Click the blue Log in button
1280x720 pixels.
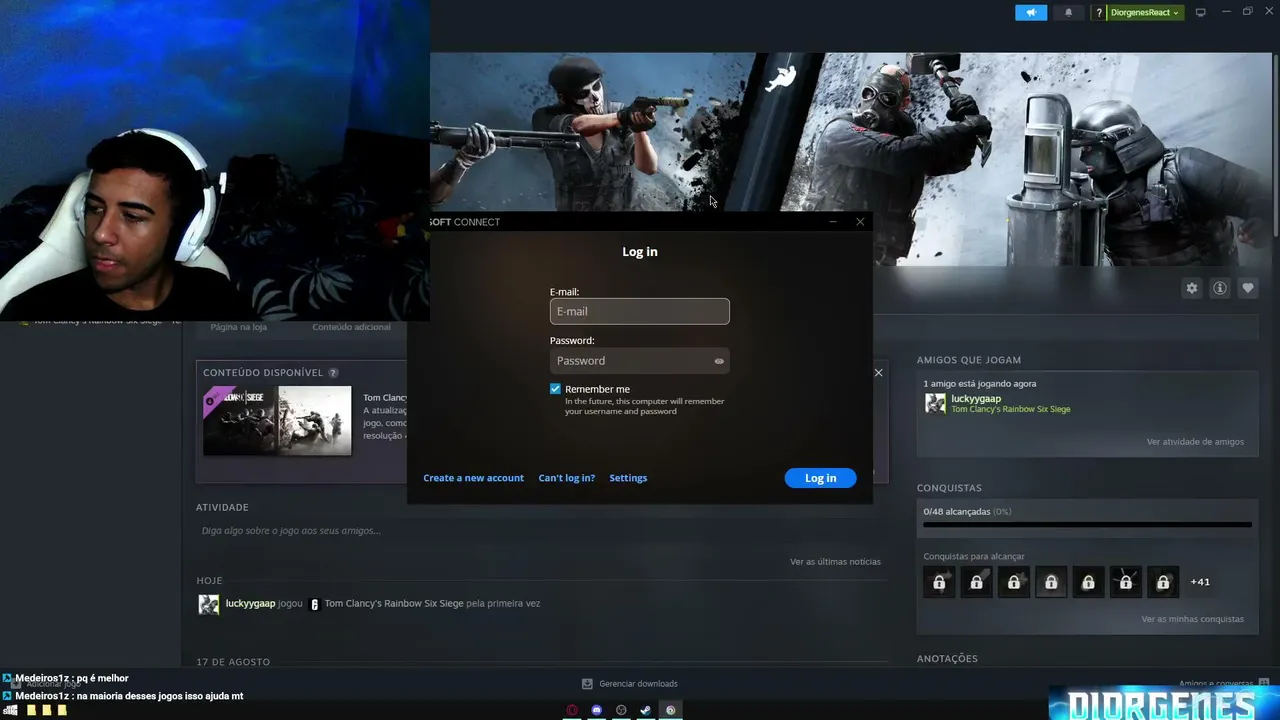pyautogui.click(x=820, y=478)
